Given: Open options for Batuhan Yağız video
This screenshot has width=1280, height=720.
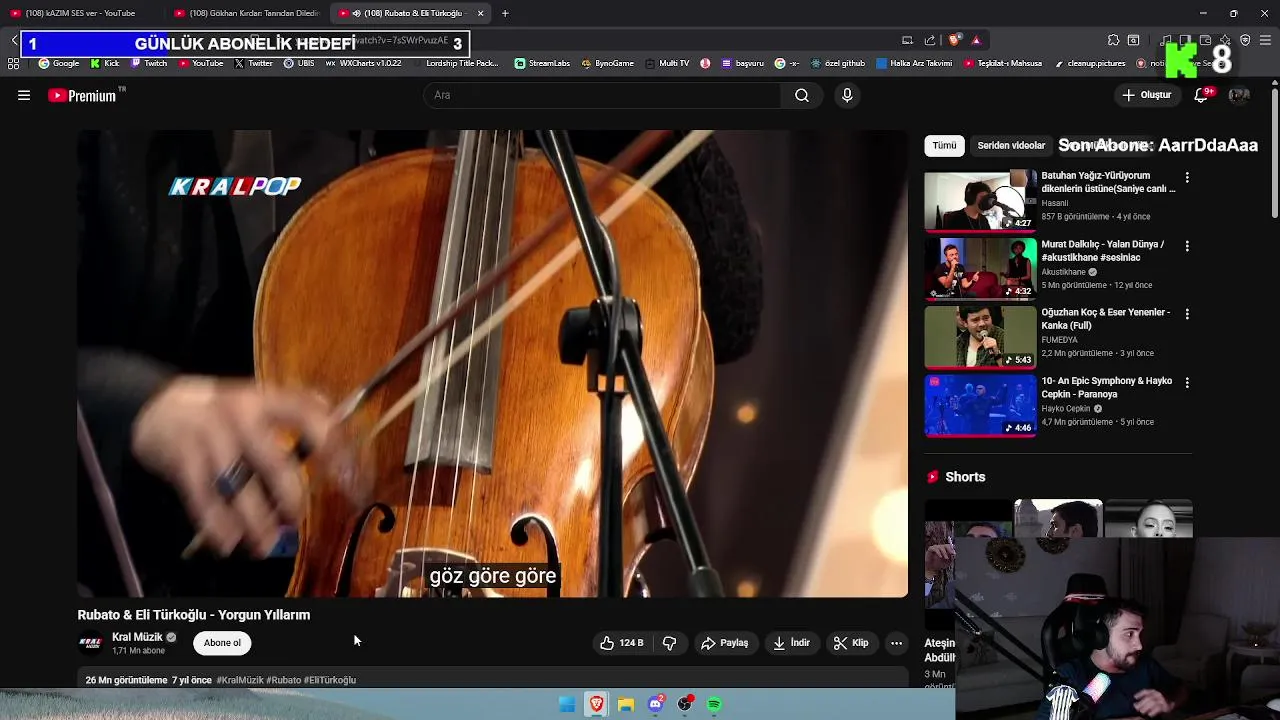Looking at the screenshot, I should (1187, 177).
